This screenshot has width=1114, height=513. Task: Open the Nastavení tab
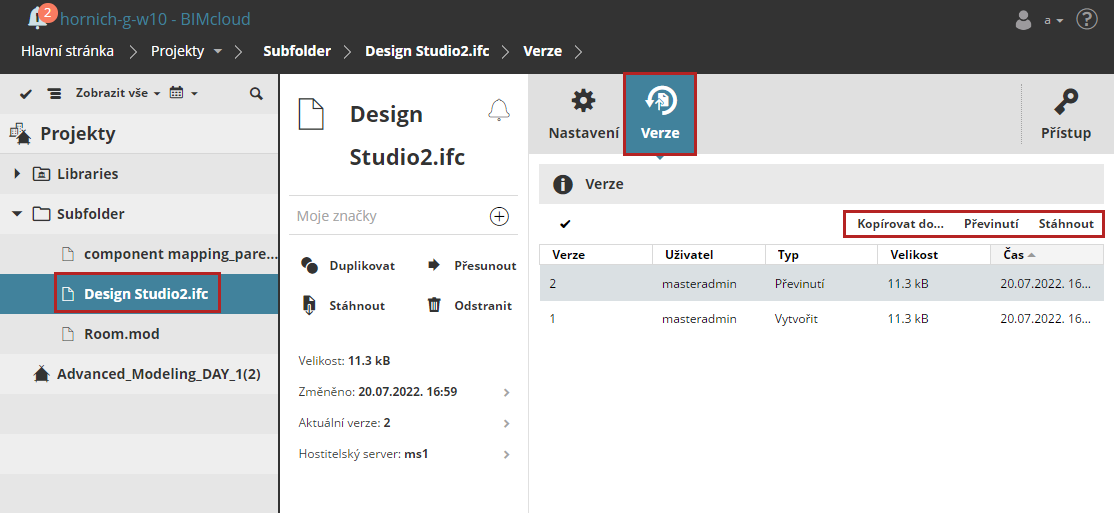click(583, 113)
